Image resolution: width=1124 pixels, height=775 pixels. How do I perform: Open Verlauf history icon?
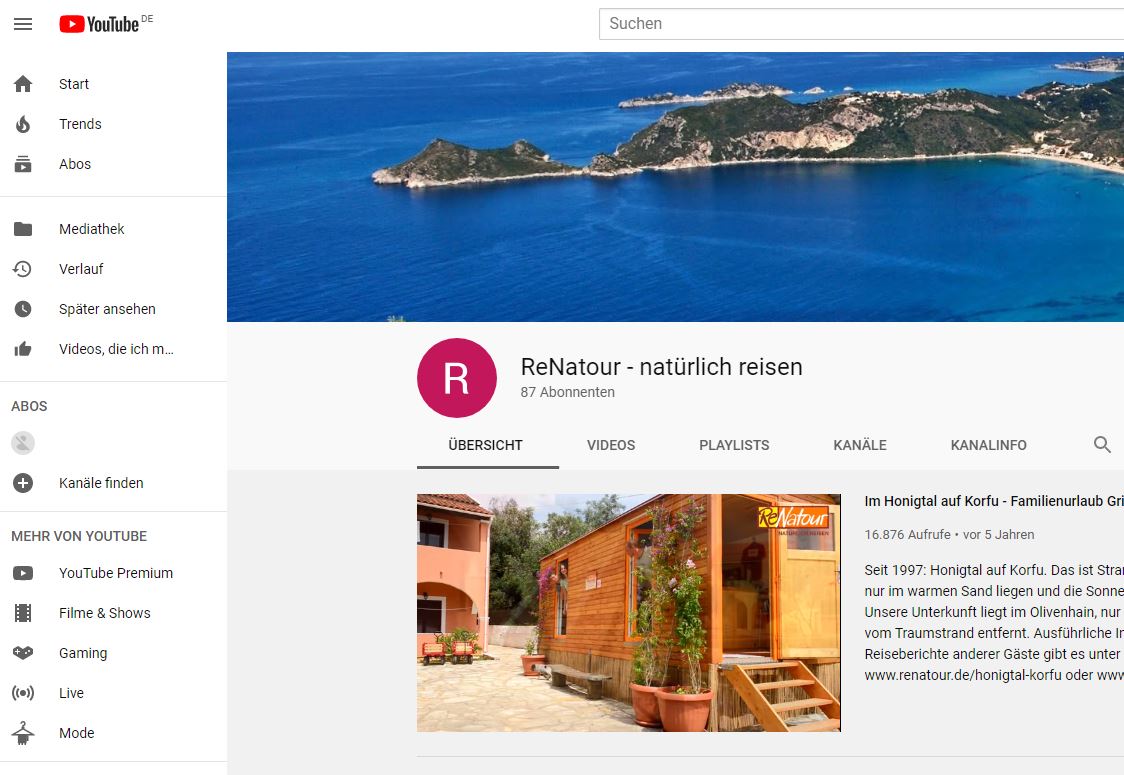click(23, 269)
